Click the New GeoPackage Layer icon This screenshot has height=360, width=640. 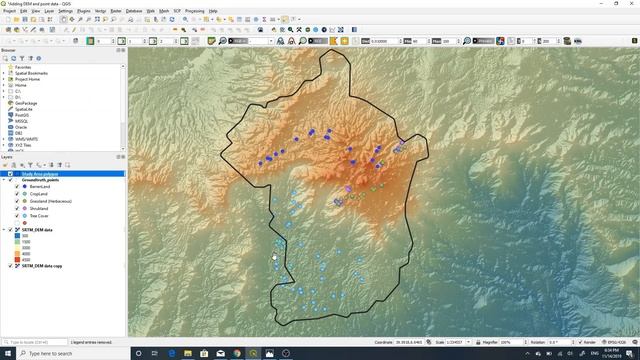pos(16,30)
